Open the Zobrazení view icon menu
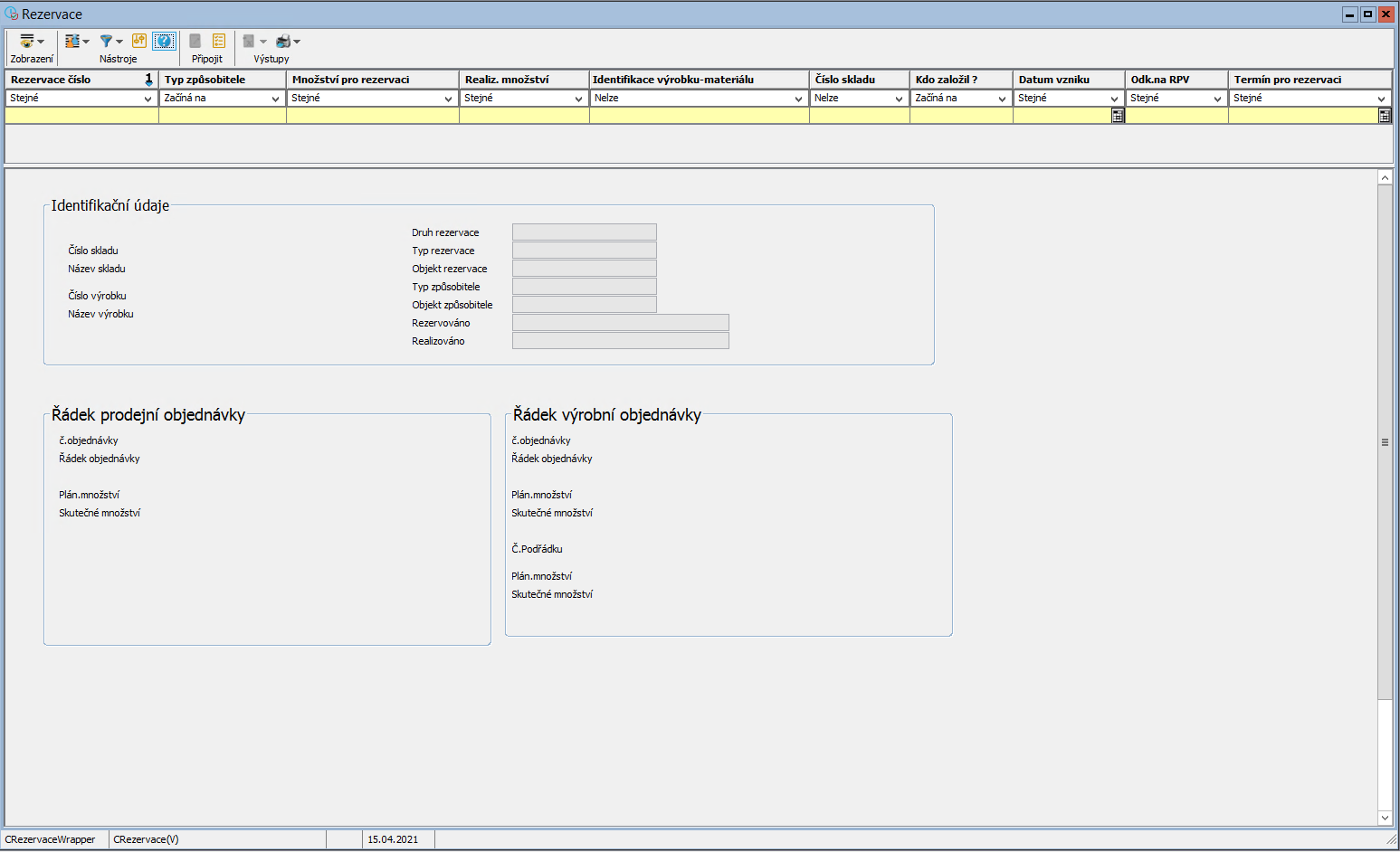The width and height of the screenshot is (1400, 852). (31, 42)
